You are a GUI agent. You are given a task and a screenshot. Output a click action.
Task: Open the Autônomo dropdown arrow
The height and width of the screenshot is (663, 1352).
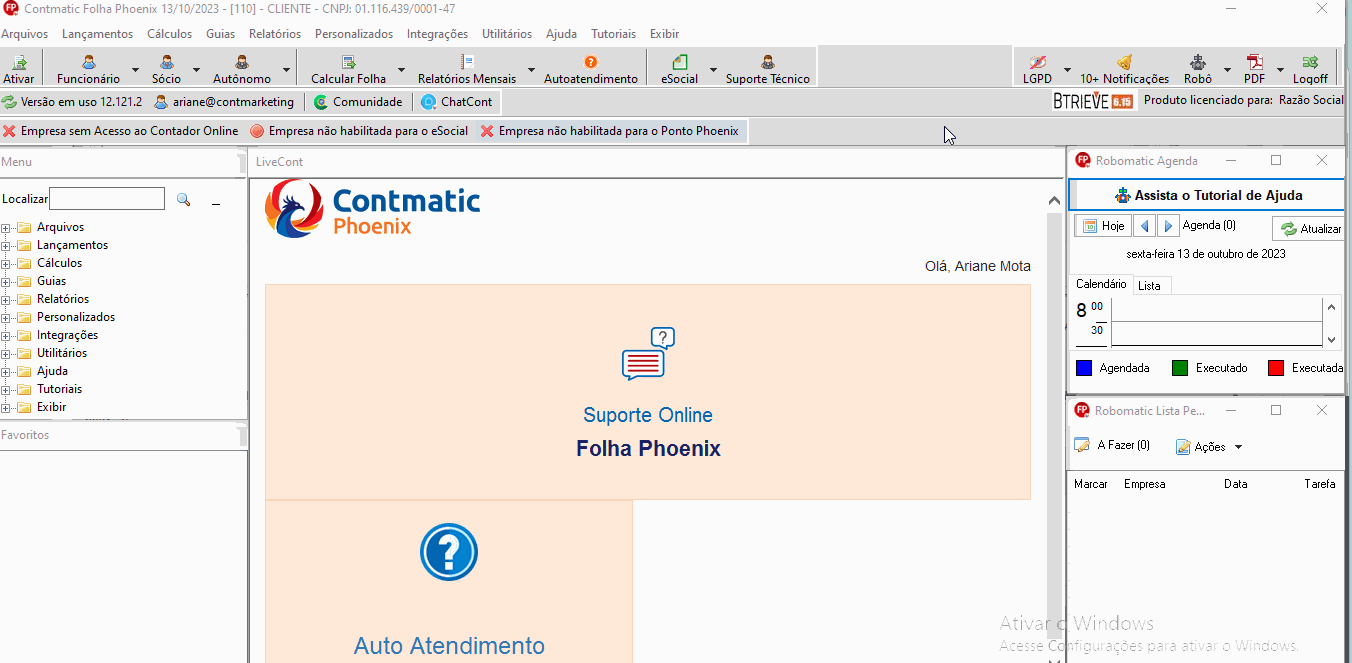point(287,70)
